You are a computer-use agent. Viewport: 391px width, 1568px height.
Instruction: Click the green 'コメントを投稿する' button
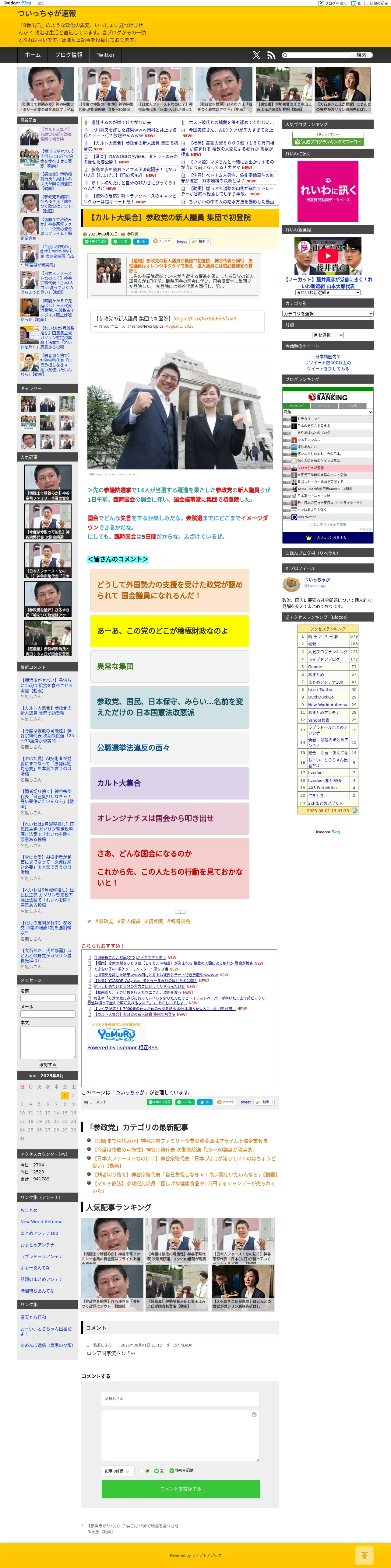[180, 1489]
